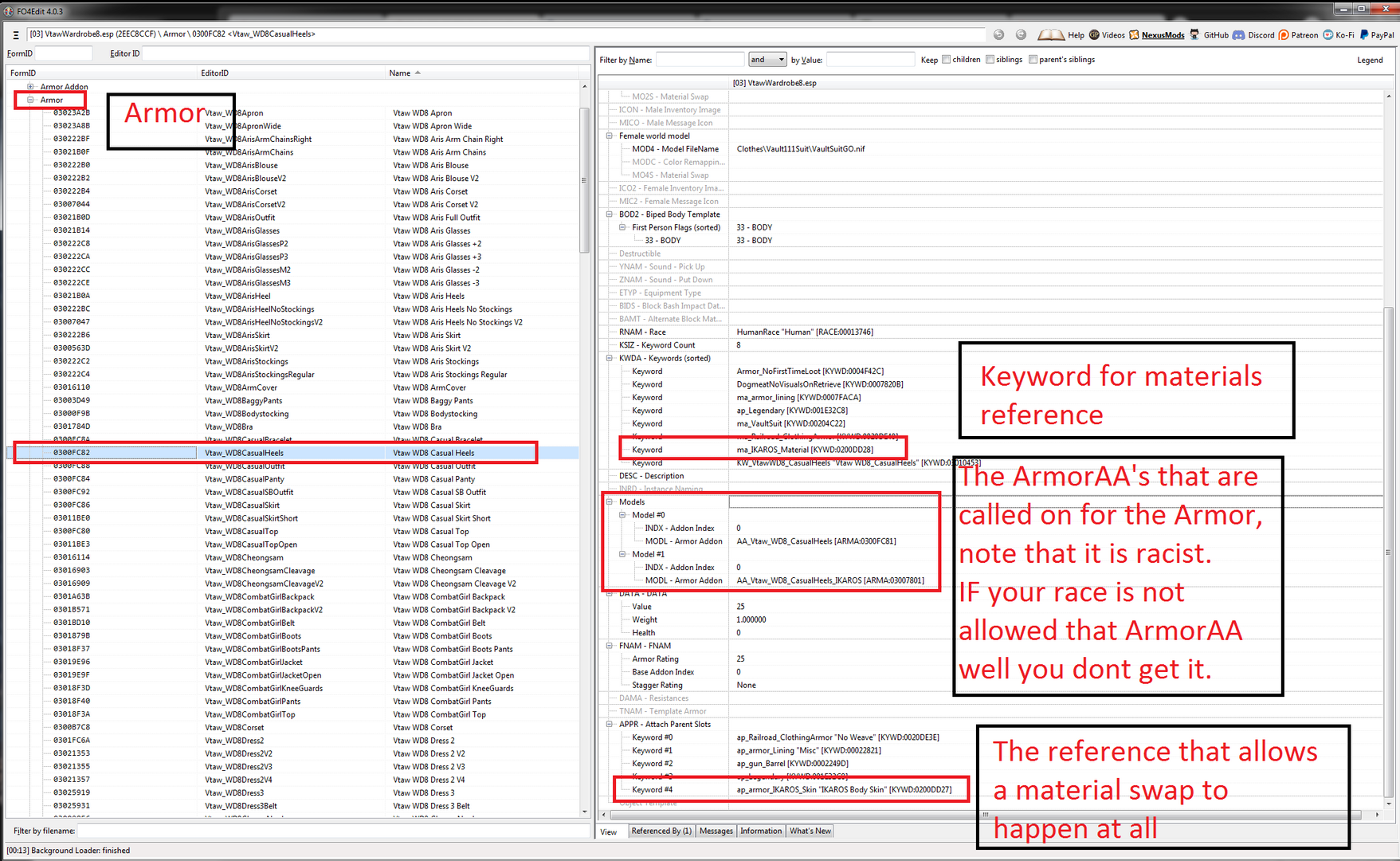Image resolution: width=1400 pixels, height=861 pixels.
Task: Select Vtaw_WD8CombatGirlBoots record row
Action: point(293,636)
